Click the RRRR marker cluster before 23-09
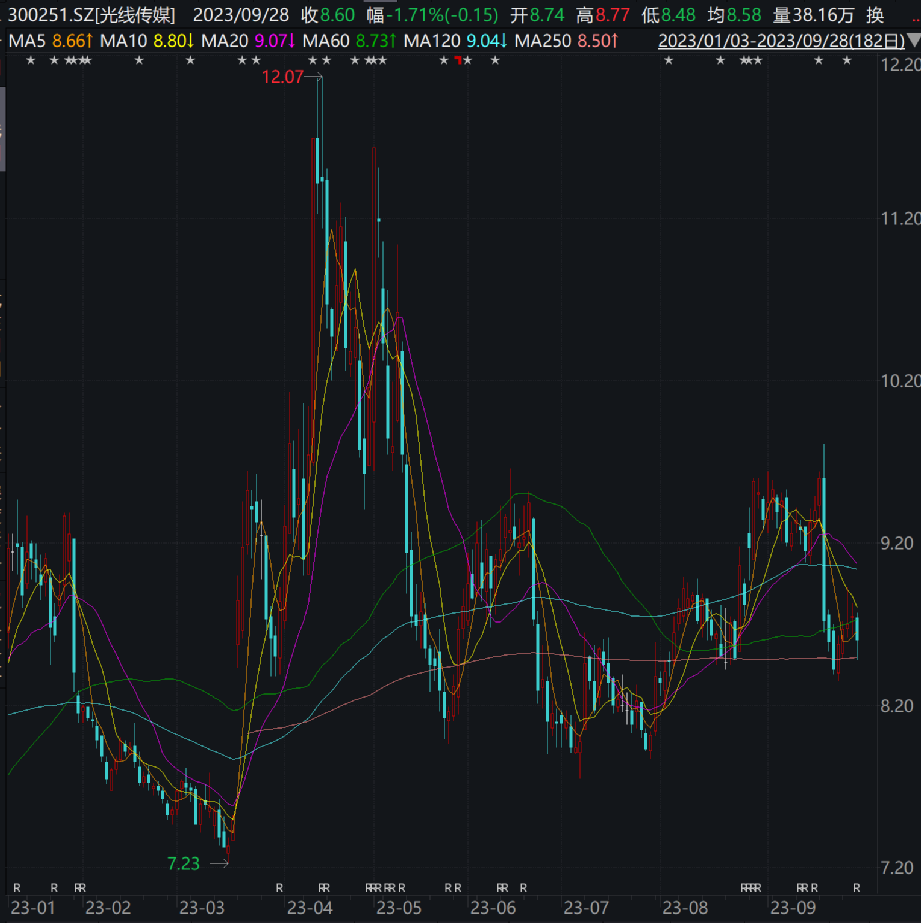This screenshot has height=923, width=921. pos(751,888)
